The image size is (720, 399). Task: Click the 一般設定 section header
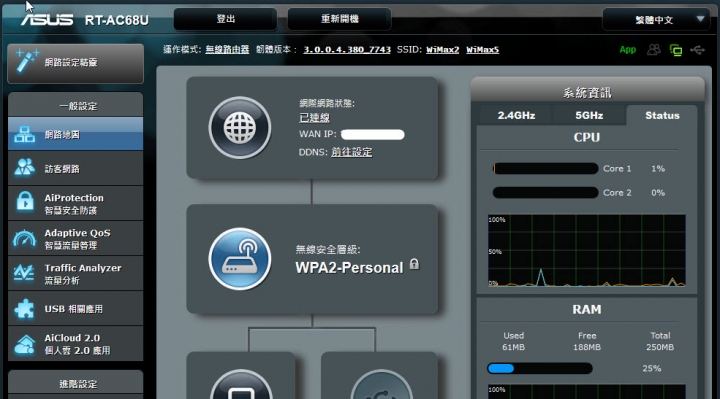[76, 105]
